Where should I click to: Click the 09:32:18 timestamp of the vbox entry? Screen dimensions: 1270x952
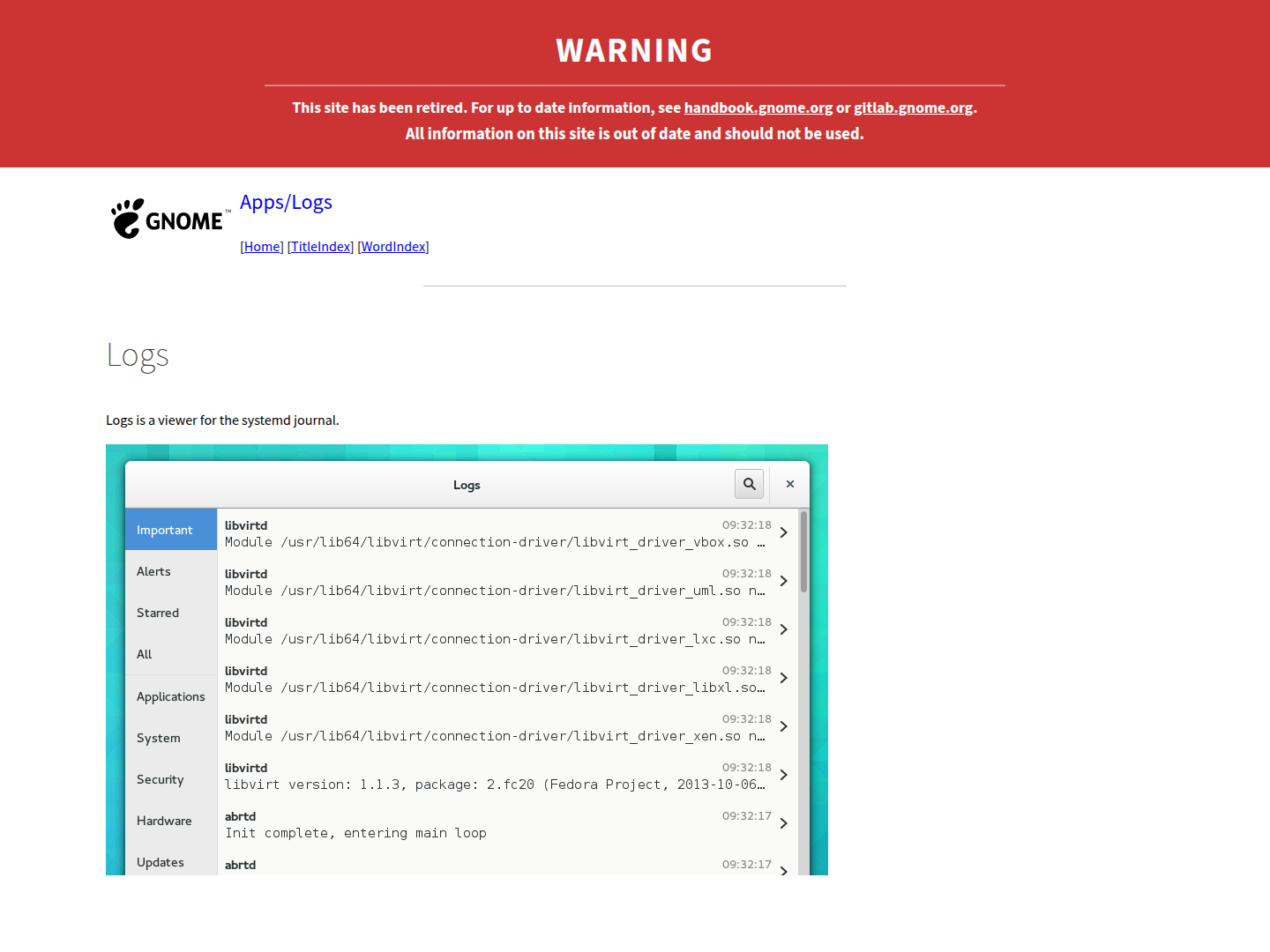(x=747, y=525)
